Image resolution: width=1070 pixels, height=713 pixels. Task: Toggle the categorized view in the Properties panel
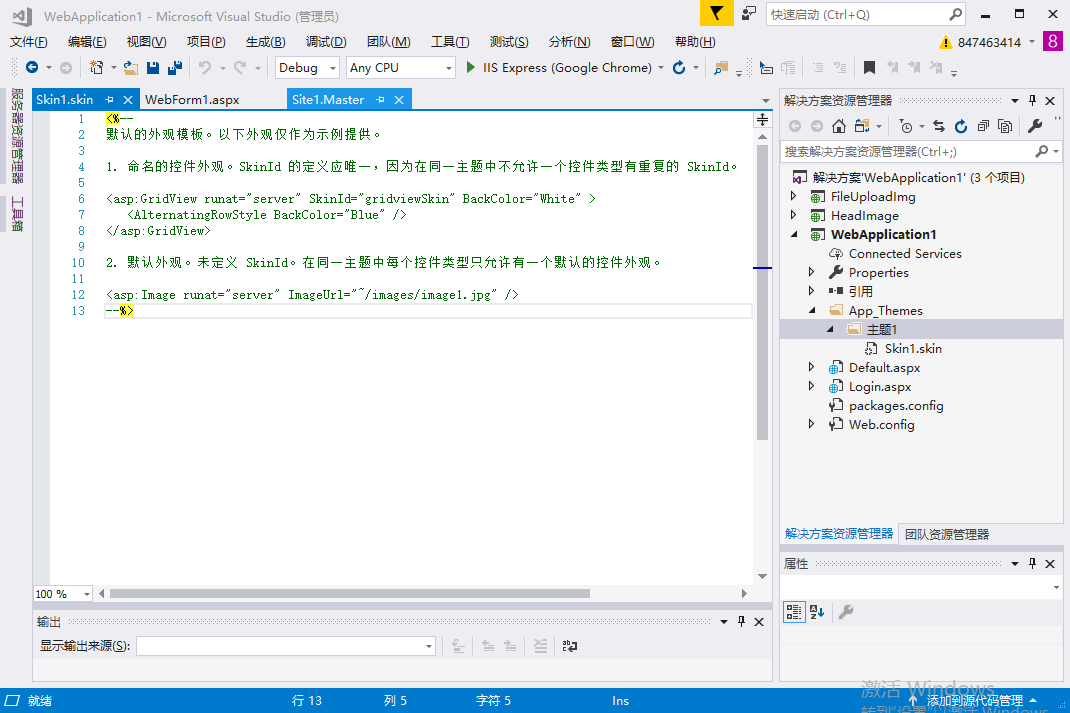click(794, 612)
